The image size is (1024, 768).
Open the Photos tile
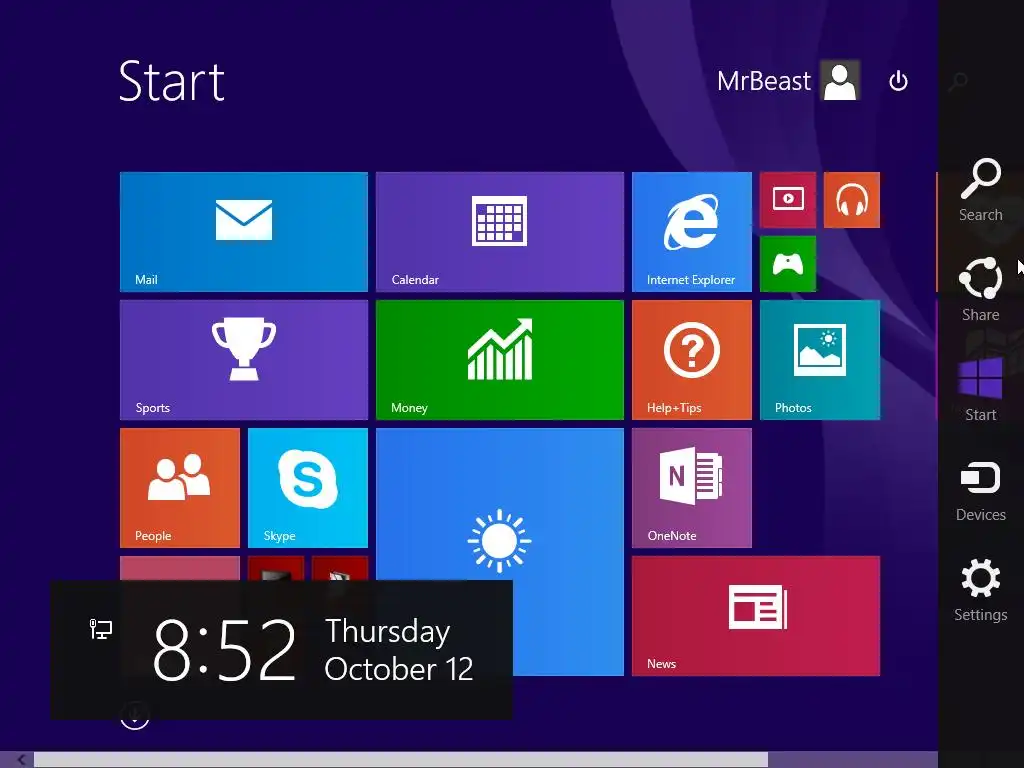coord(820,360)
